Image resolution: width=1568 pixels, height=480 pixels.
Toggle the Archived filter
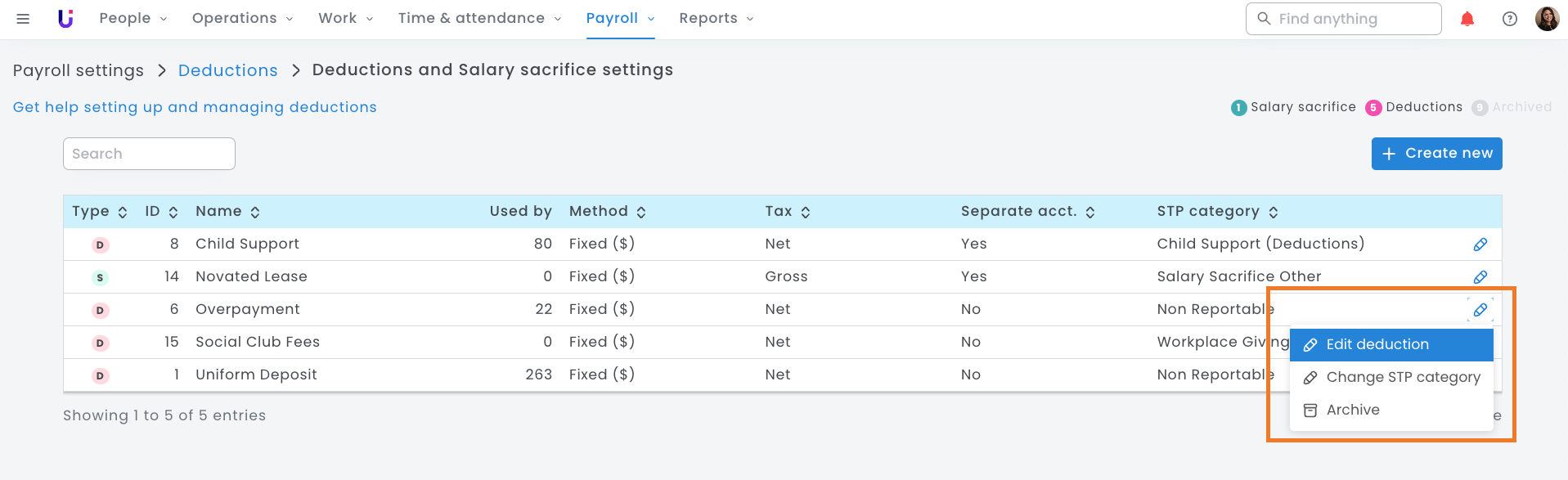tap(1512, 107)
